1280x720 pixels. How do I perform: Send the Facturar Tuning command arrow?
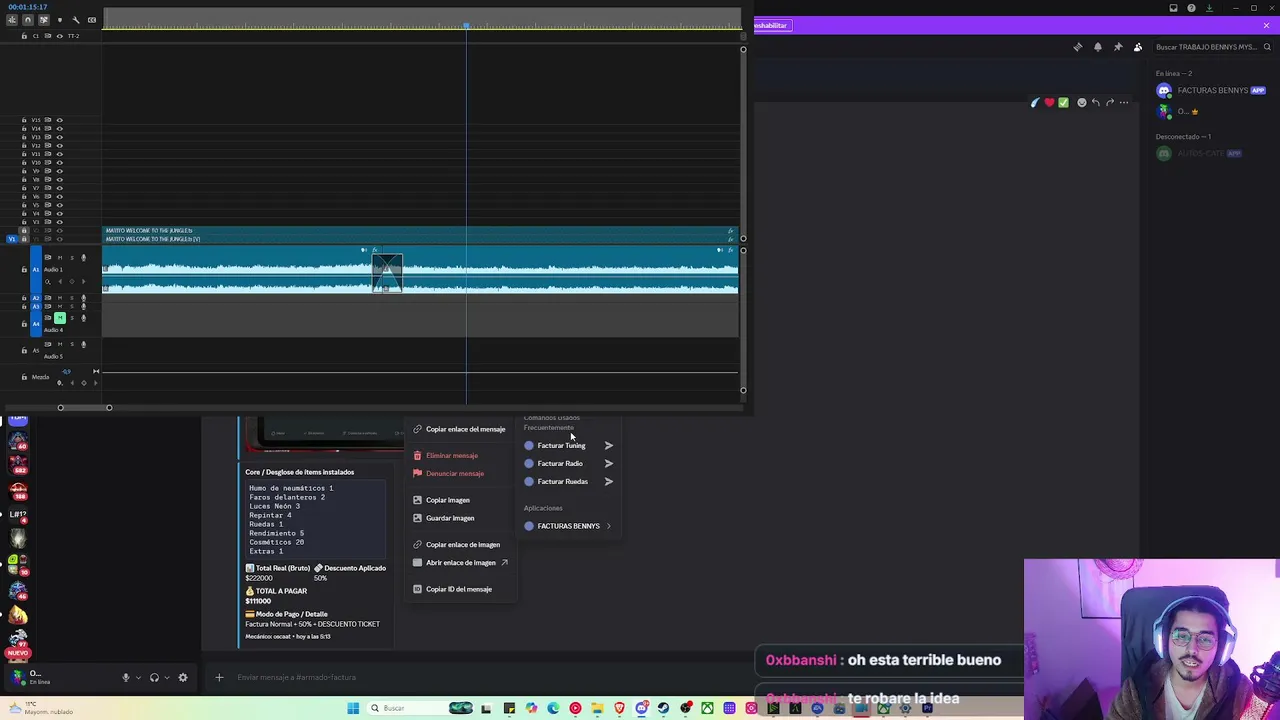pos(608,446)
